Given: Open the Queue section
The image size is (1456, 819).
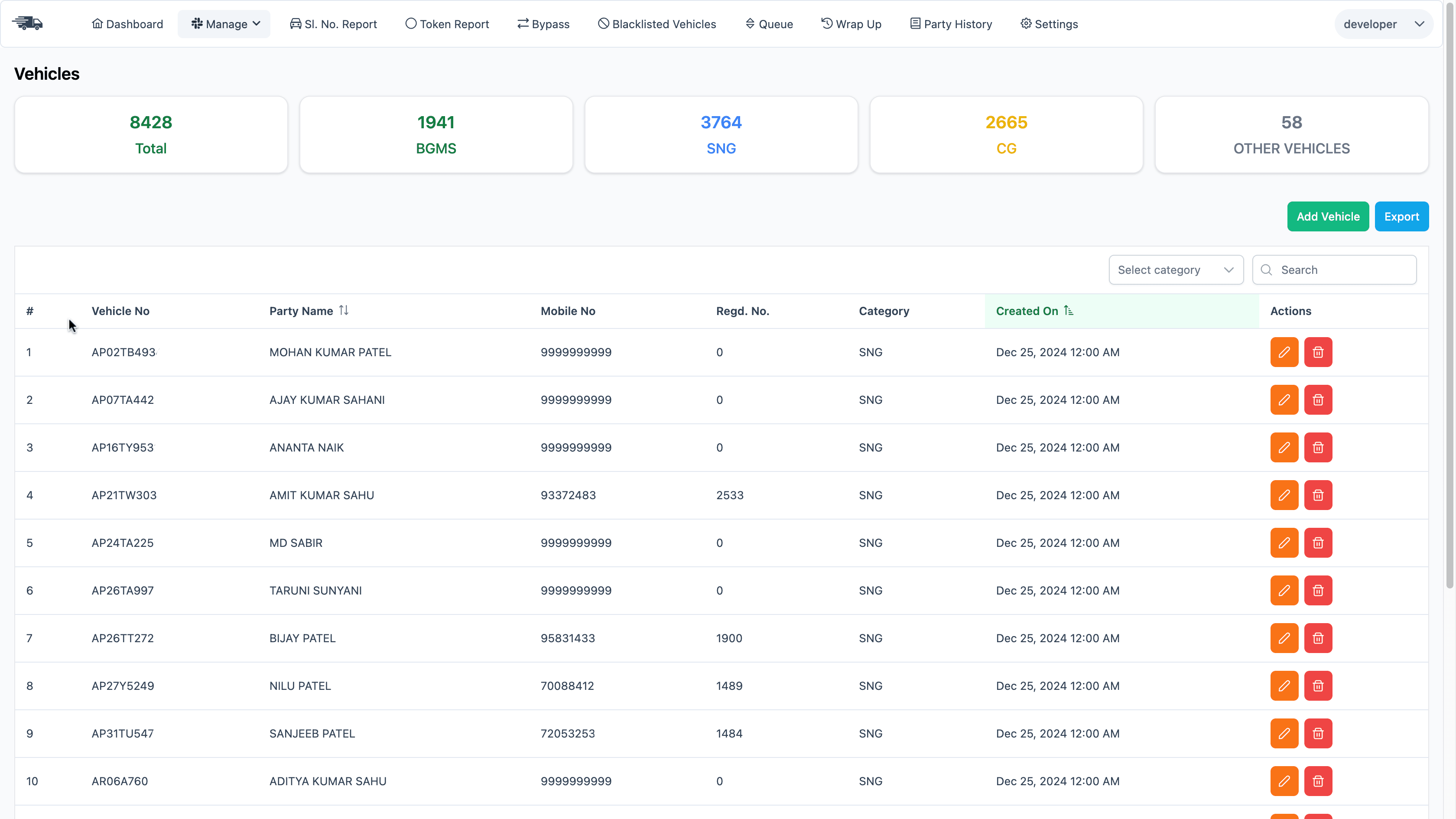Looking at the screenshot, I should [769, 24].
